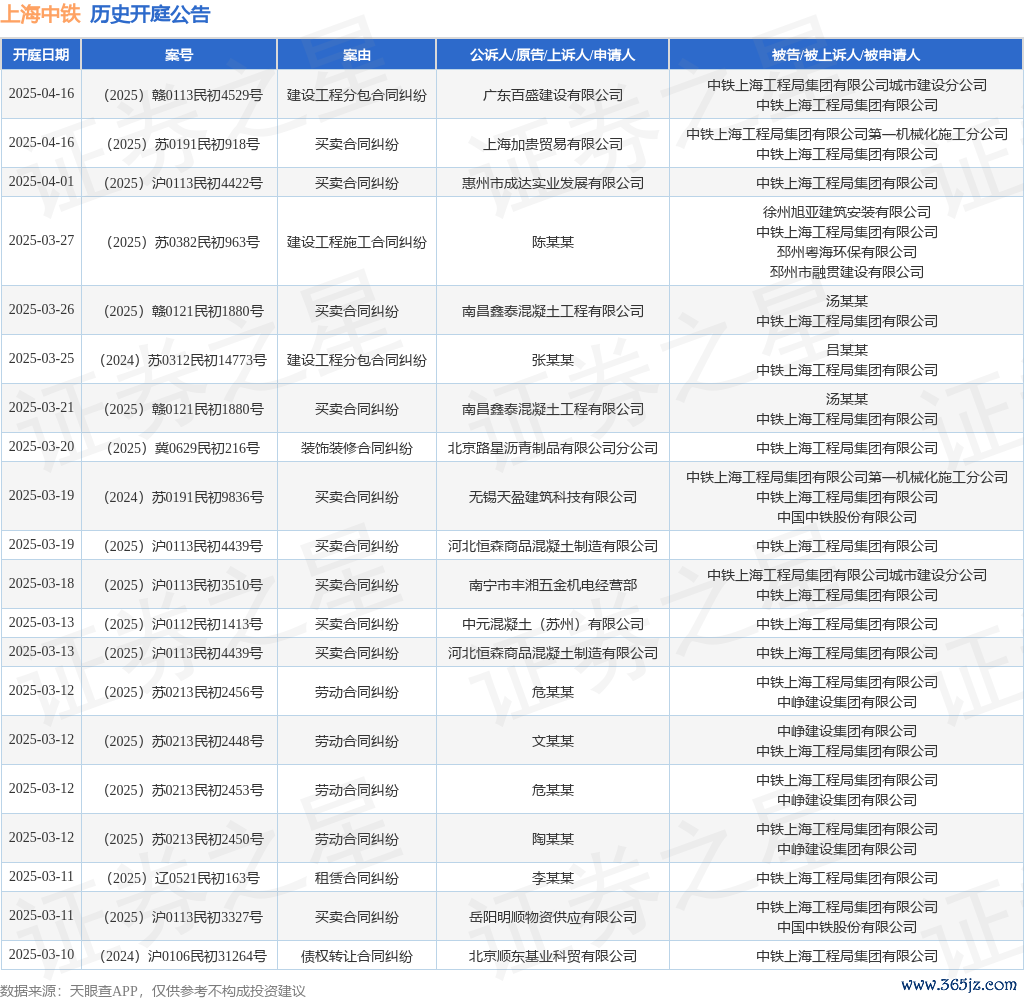Click the date "2025-04-01"
The image size is (1024, 1000).
click(x=41, y=182)
